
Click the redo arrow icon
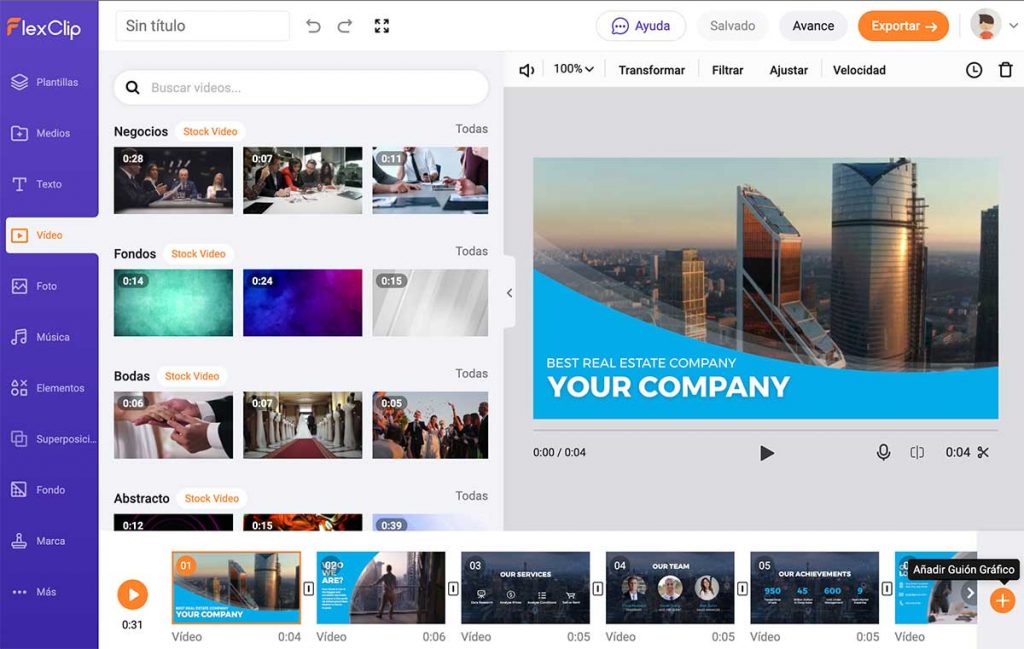(345, 26)
